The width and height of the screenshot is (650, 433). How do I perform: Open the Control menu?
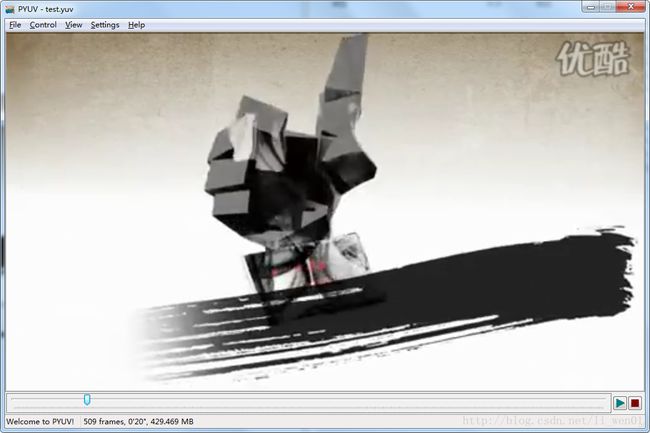(43, 25)
